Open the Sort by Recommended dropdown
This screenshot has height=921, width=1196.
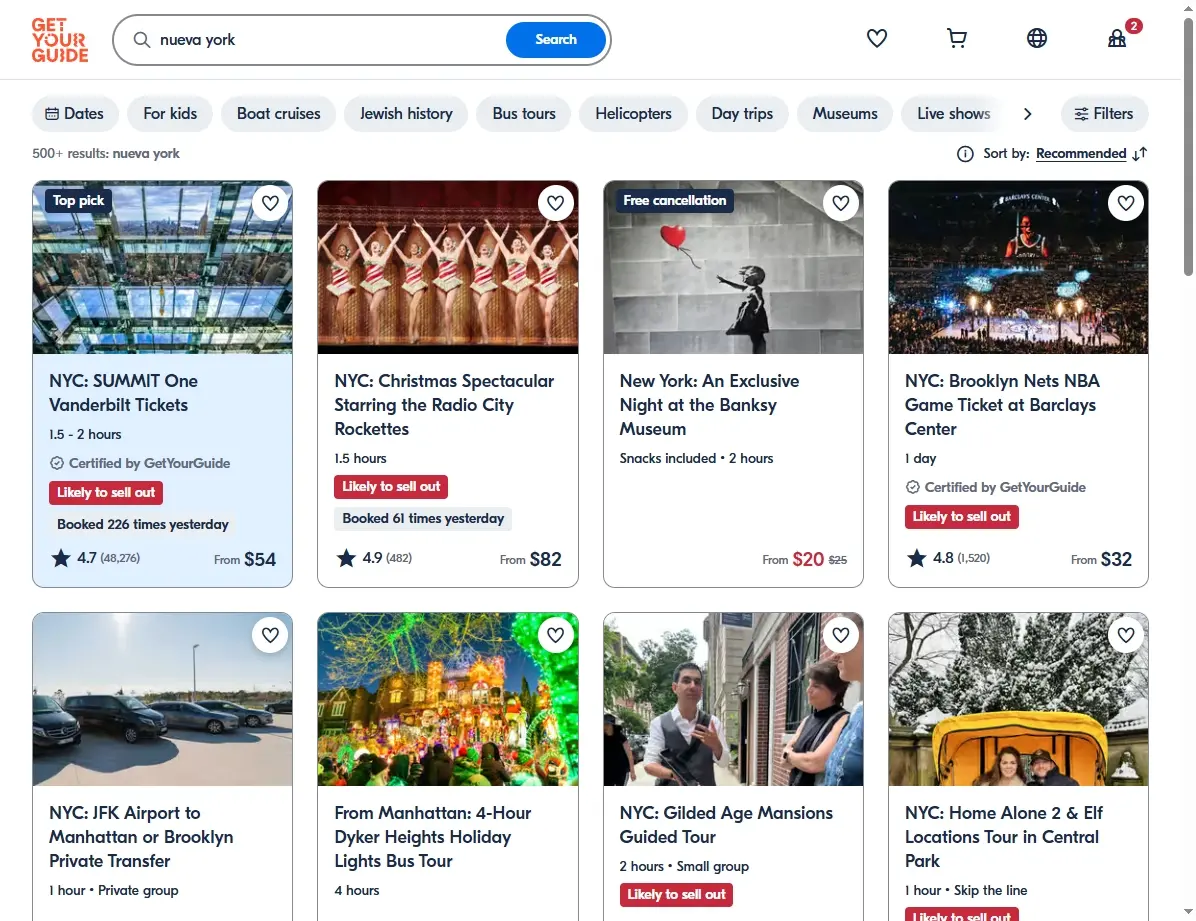1081,154
